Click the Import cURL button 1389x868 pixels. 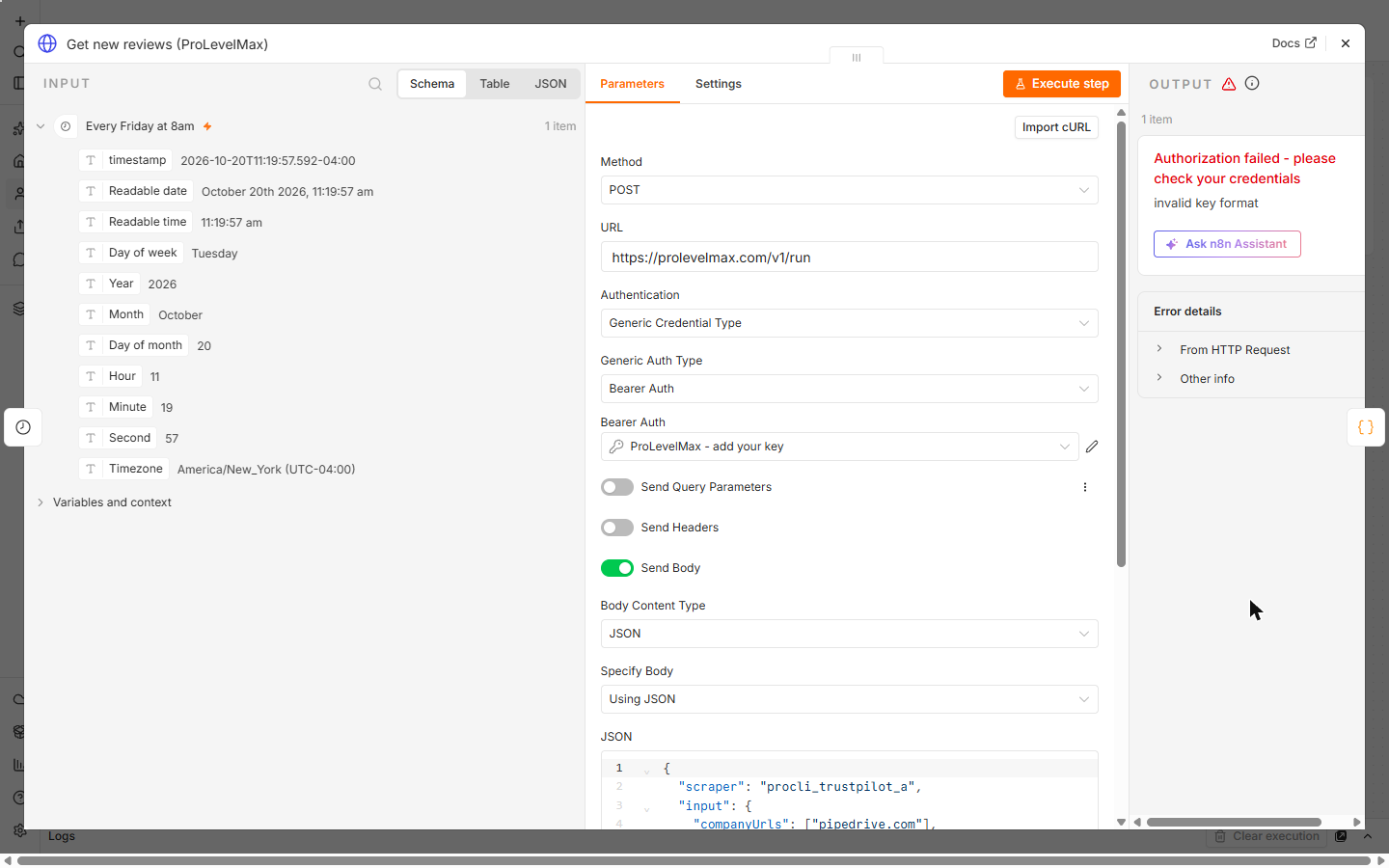(x=1056, y=127)
